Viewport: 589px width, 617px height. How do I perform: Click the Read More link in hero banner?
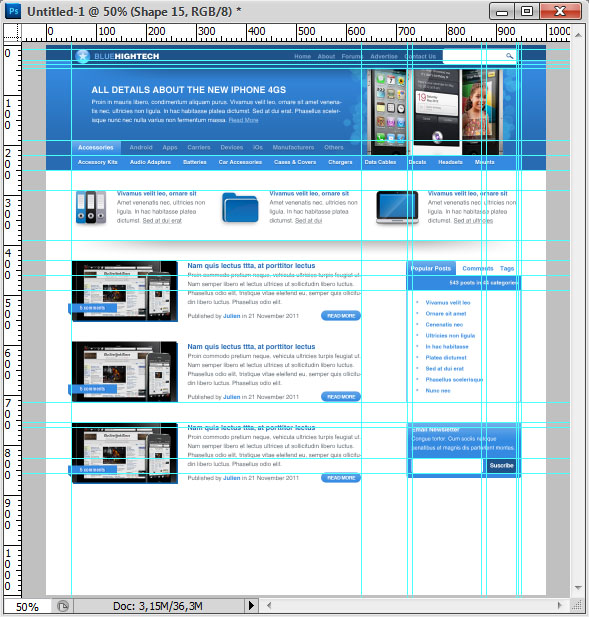(243, 120)
